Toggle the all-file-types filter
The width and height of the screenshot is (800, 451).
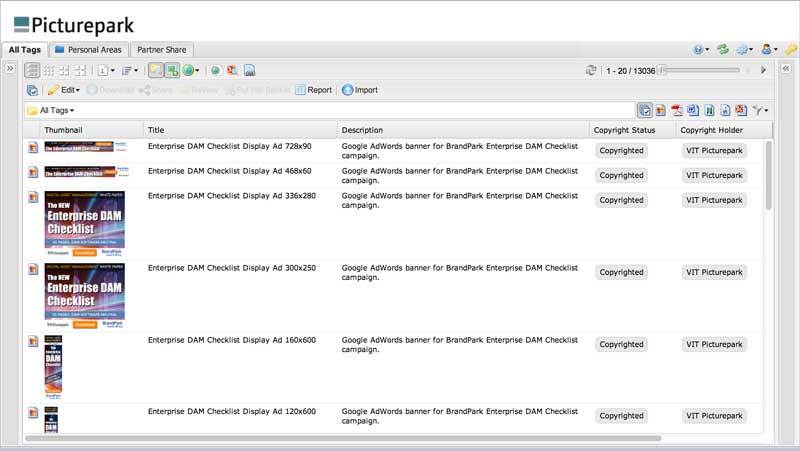[x=645, y=110]
